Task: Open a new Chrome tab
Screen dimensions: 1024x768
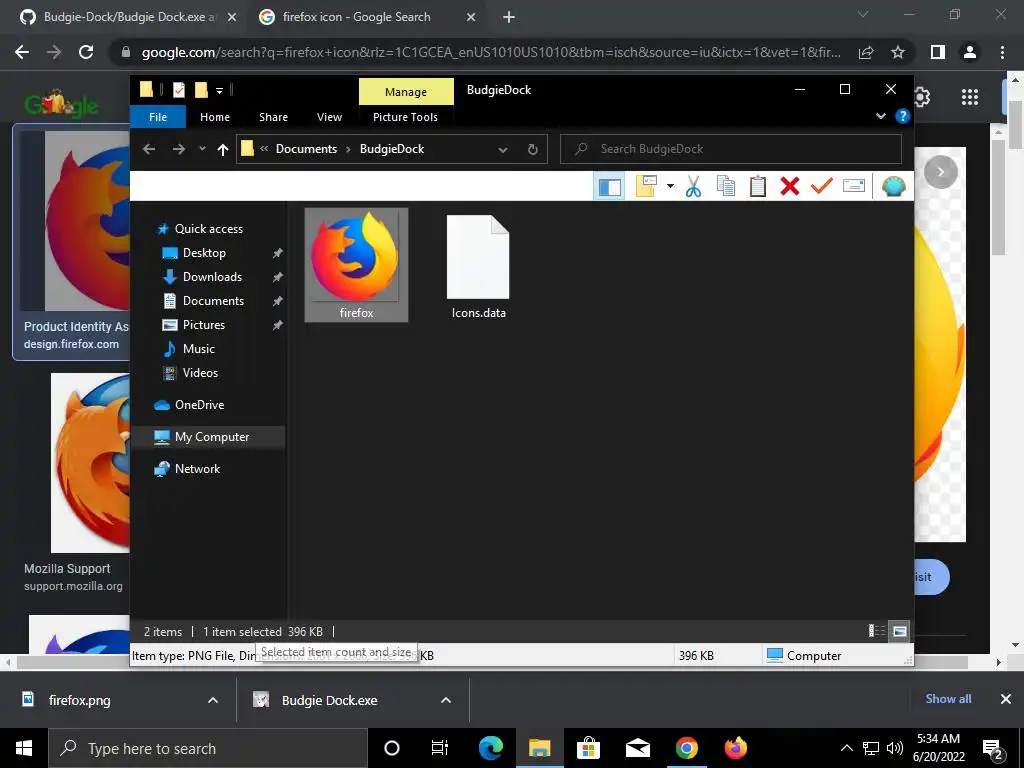Action: [x=509, y=18]
